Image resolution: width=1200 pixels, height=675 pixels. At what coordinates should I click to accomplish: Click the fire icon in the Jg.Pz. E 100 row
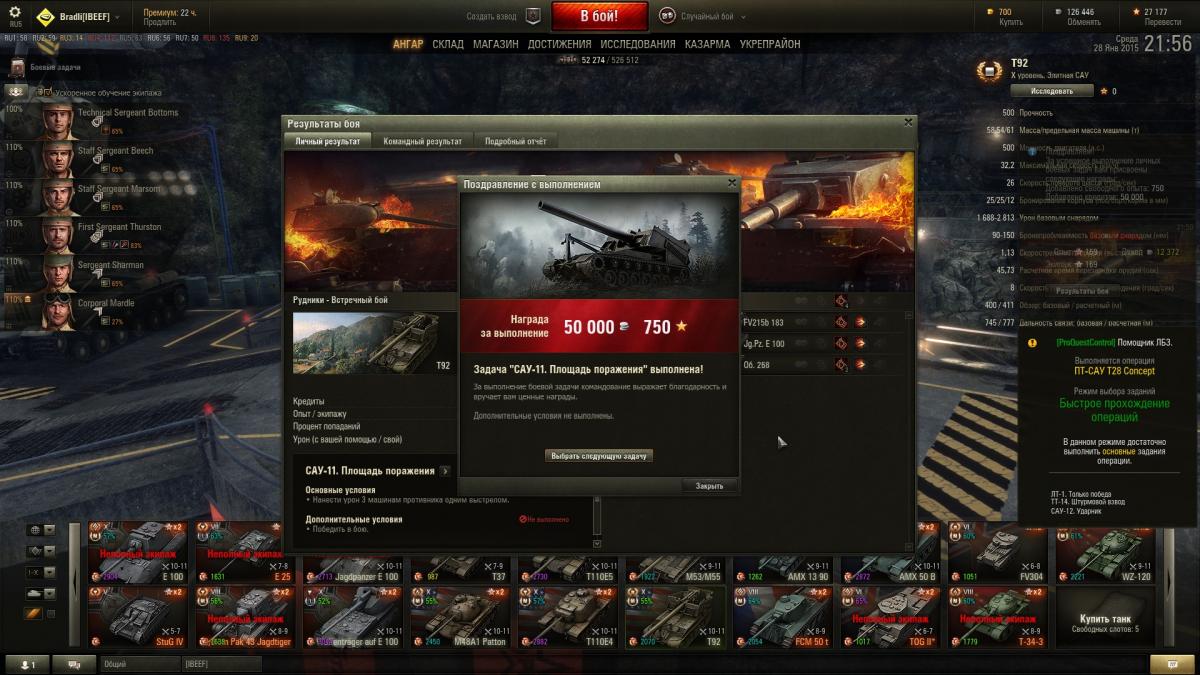click(860, 344)
